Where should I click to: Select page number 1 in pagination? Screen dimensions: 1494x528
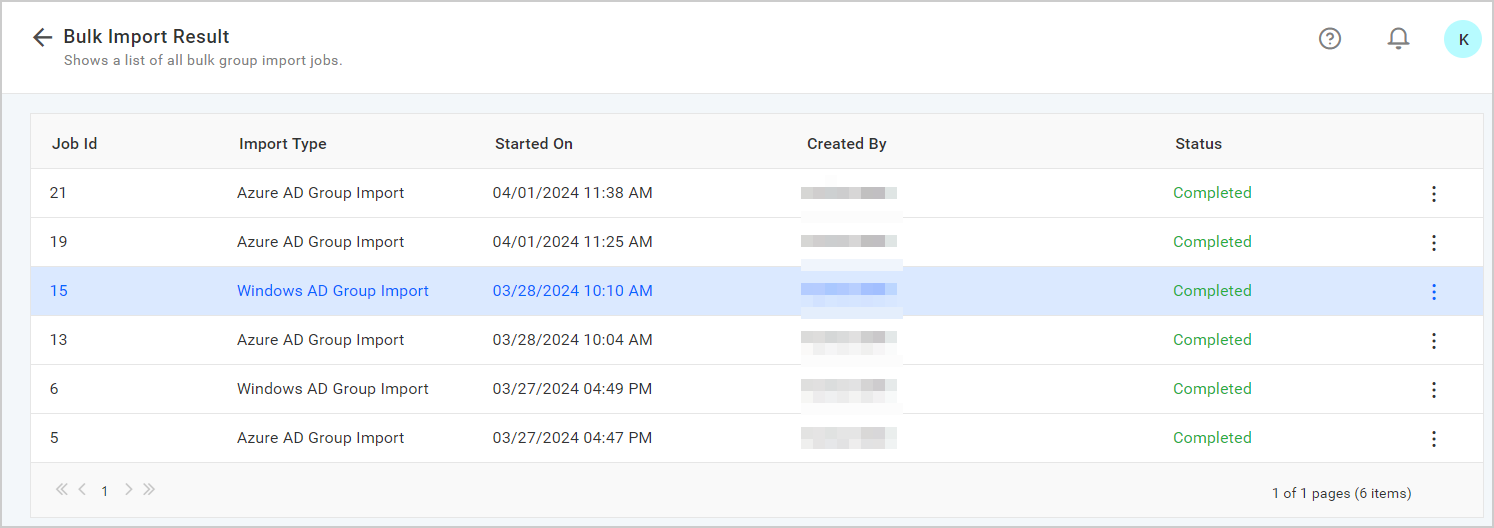click(x=105, y=491)
